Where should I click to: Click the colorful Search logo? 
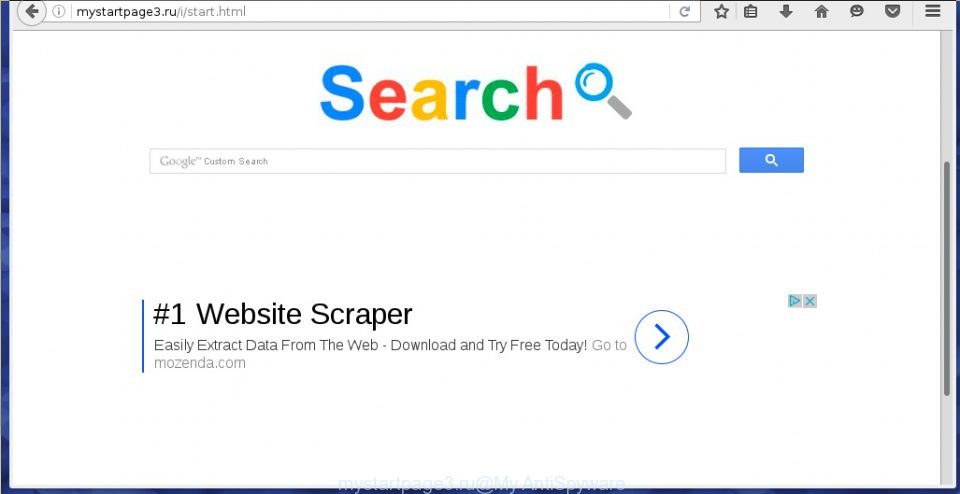point(476,92)
